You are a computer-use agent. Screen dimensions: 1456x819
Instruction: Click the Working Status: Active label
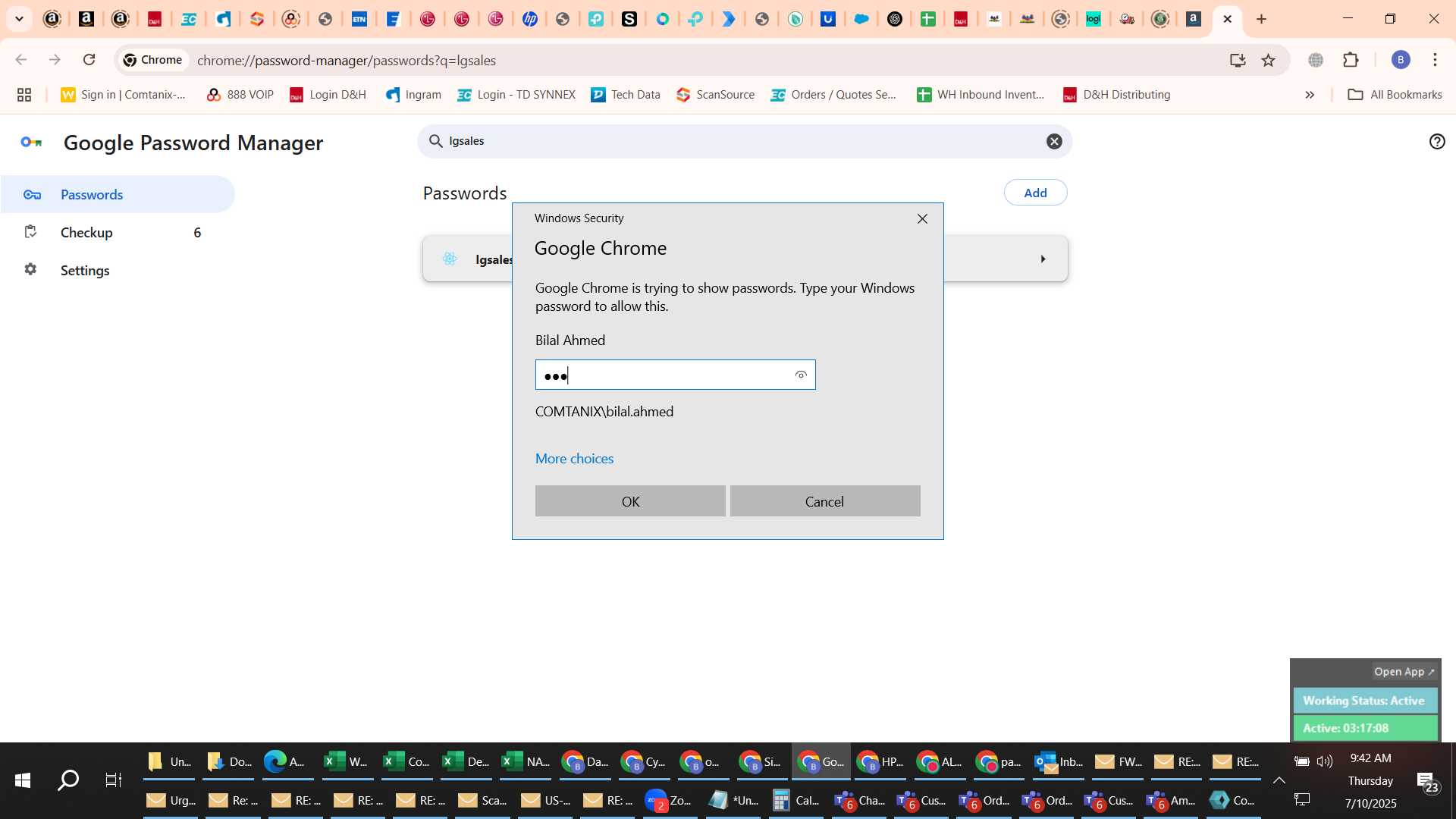pyautogui.click(x=1364, y=701)
